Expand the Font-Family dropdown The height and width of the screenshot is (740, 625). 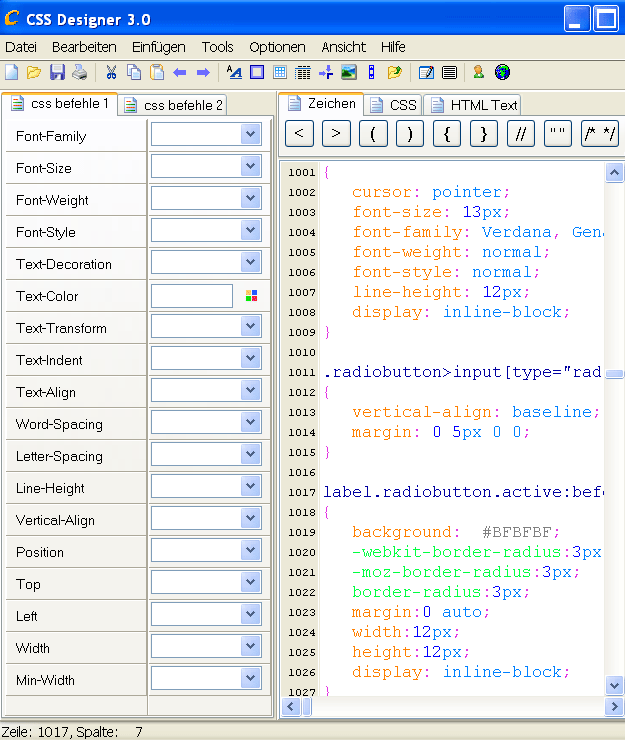pos(251,134)
